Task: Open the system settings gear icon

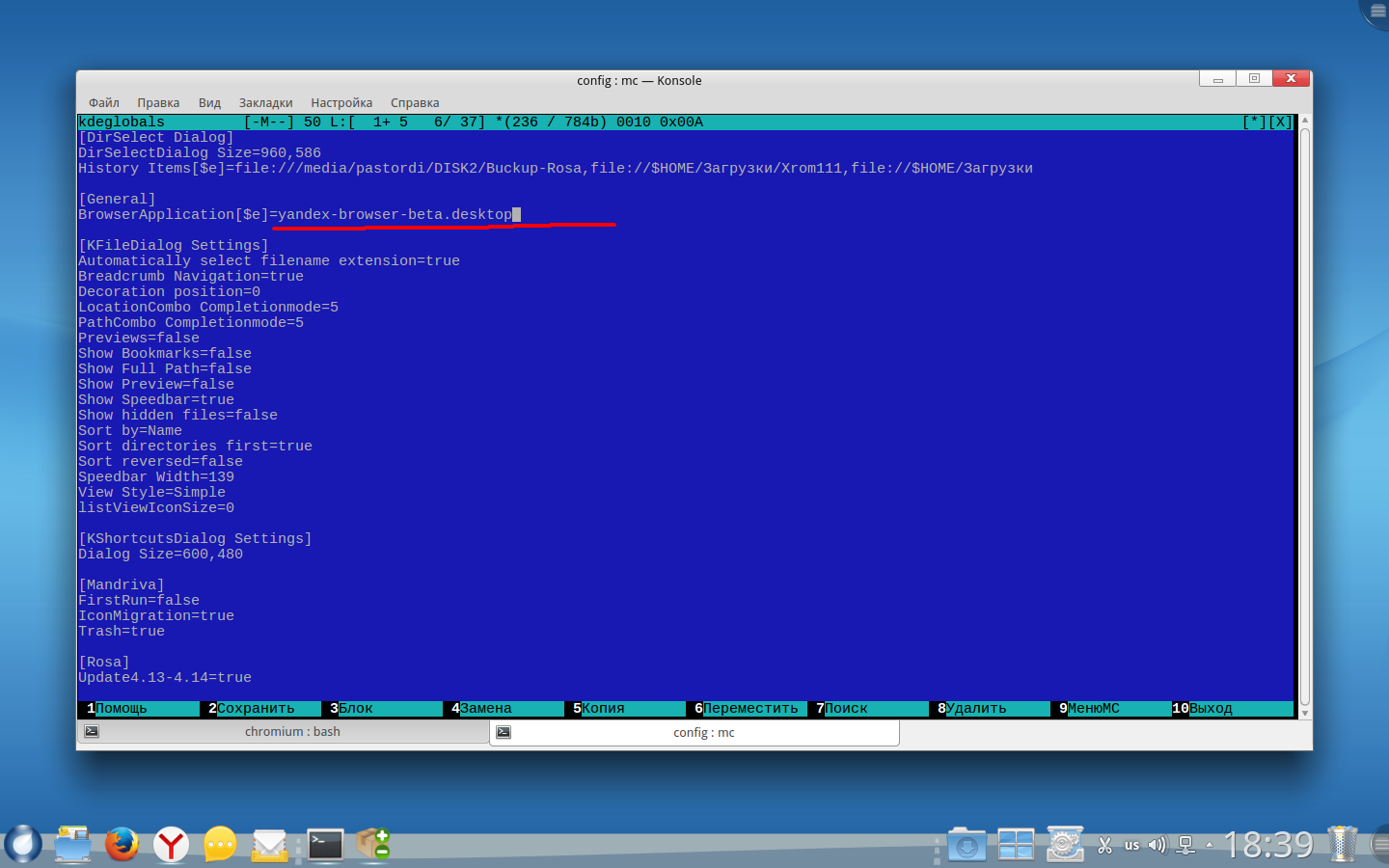Action: [1065, 845]
